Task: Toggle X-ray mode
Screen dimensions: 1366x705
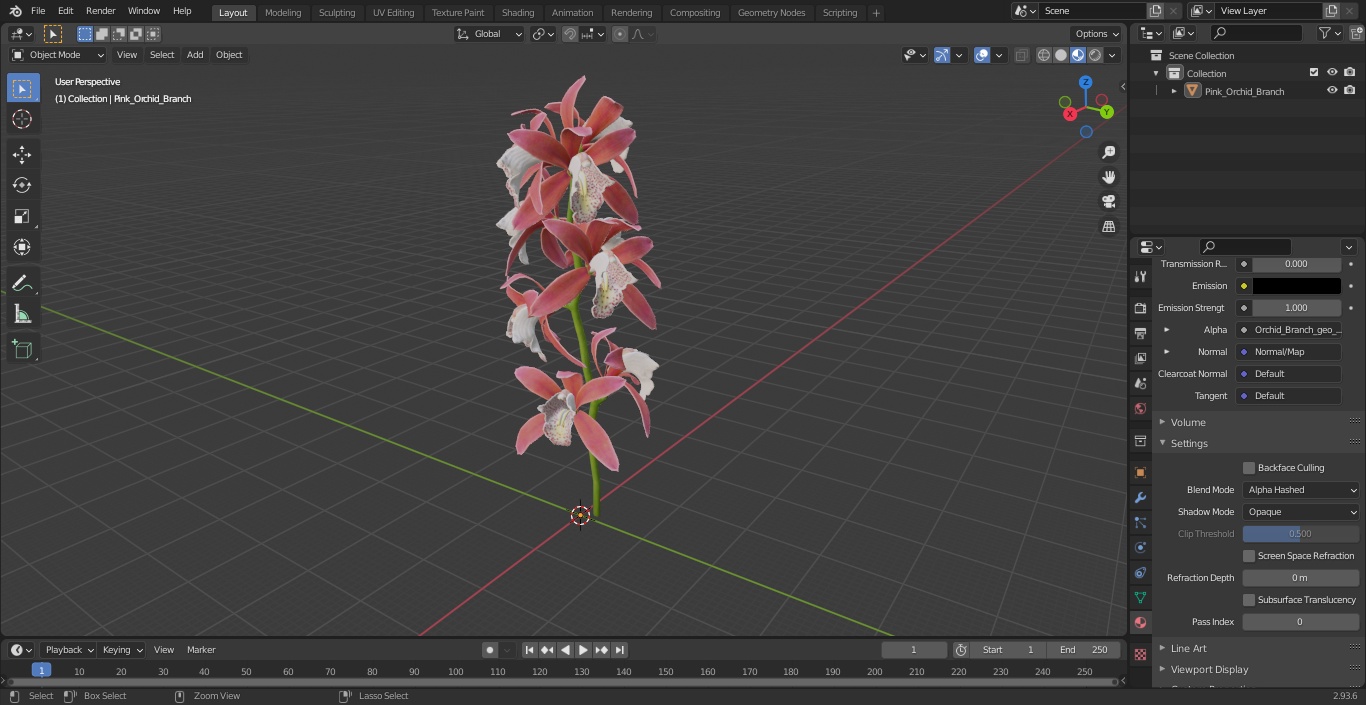Action: (1021, 55)
